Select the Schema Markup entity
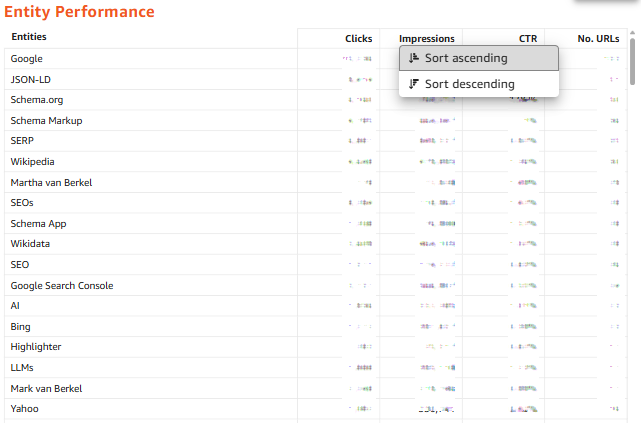Screen dimensions: 641x423 tap(47, 121)
